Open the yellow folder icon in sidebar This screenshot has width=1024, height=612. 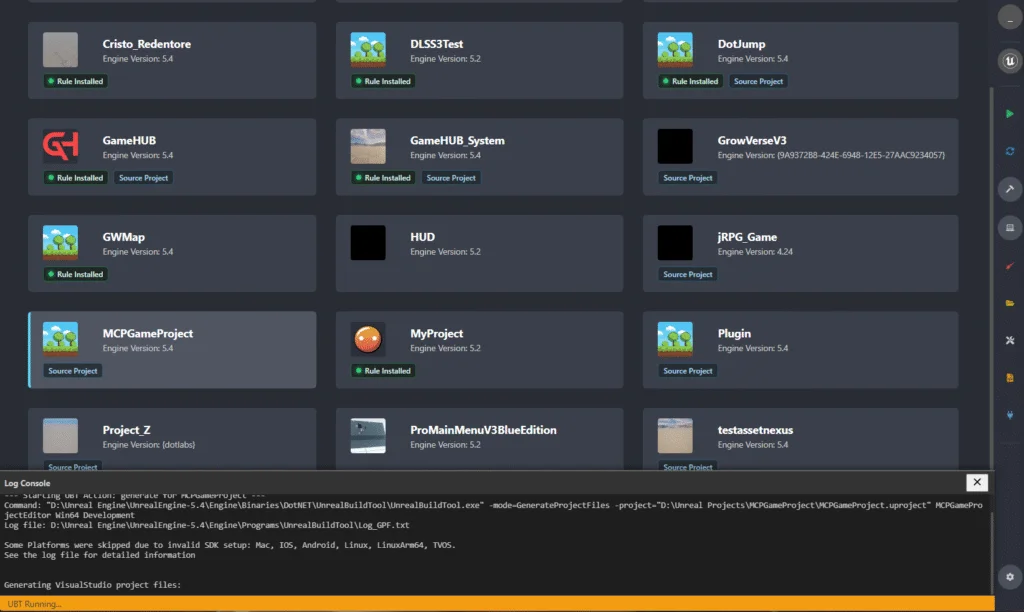coord(1009,303)
